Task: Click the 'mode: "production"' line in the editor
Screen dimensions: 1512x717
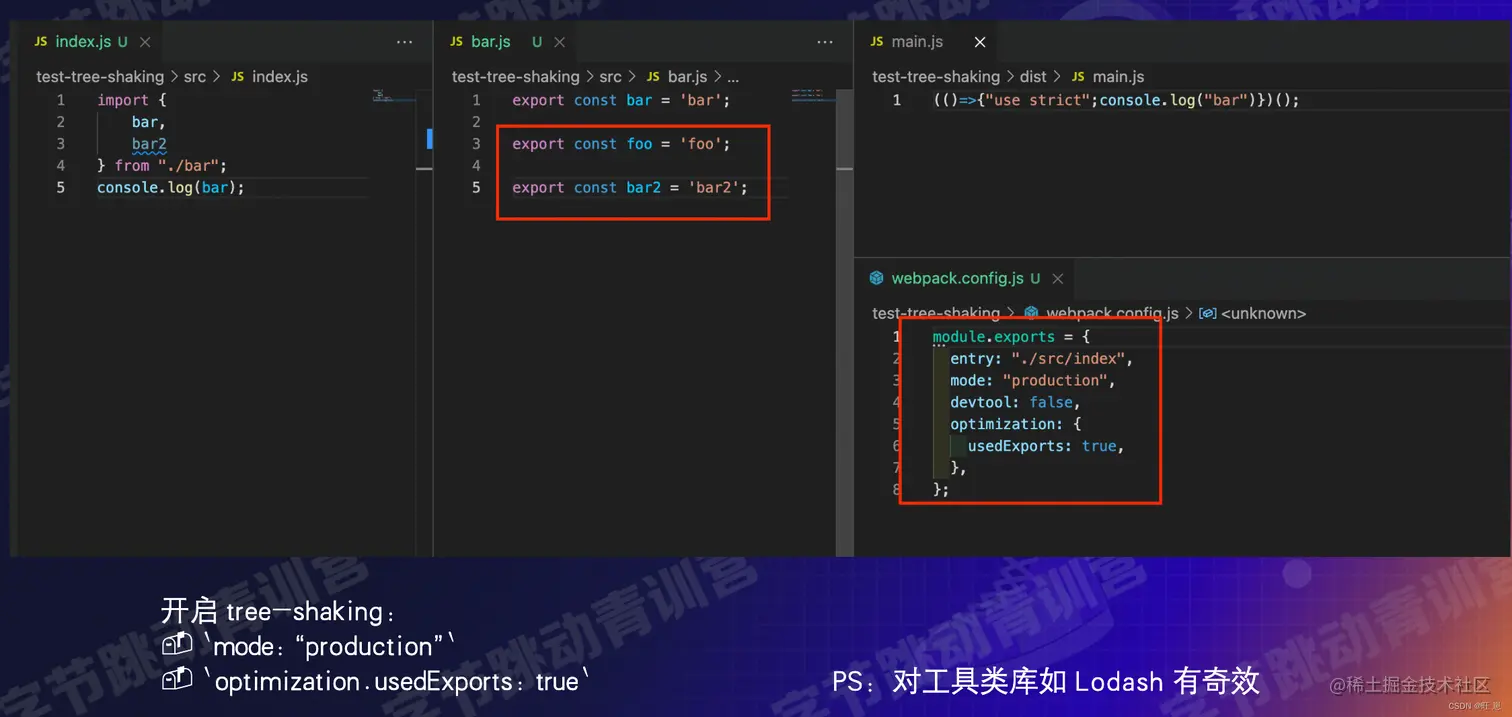Action: pos(1033,381)
